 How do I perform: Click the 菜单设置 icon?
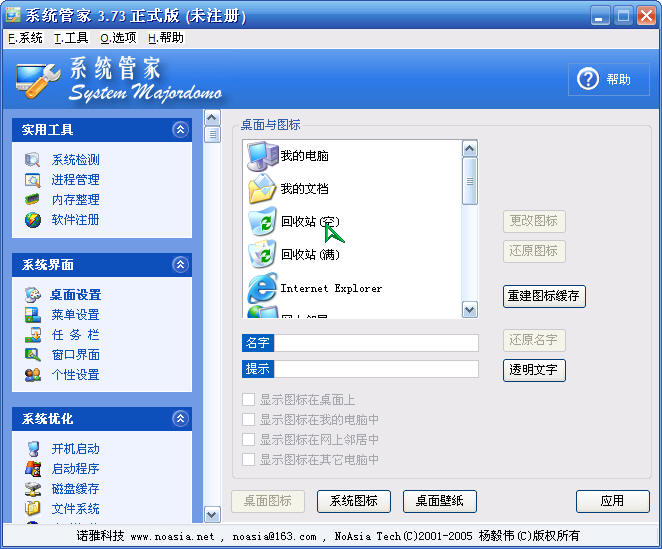(33, 315)
